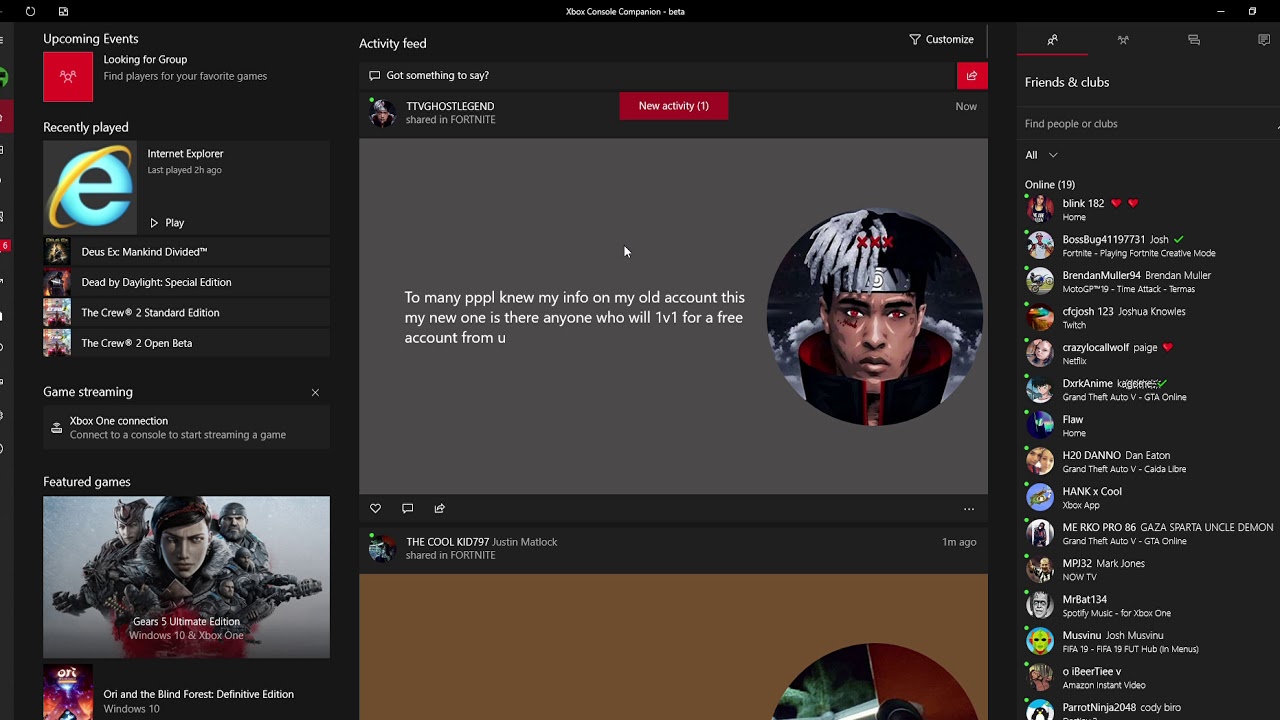Open the Internet Explorer game thumbnail

[90, 188]
